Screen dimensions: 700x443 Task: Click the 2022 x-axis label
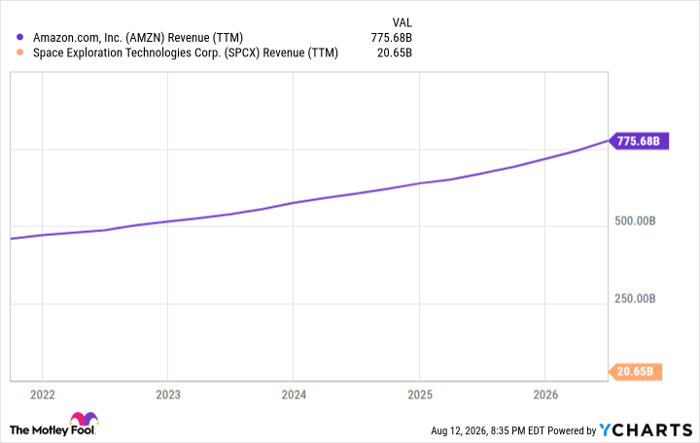pyautogui.click(x=42, y=395)
